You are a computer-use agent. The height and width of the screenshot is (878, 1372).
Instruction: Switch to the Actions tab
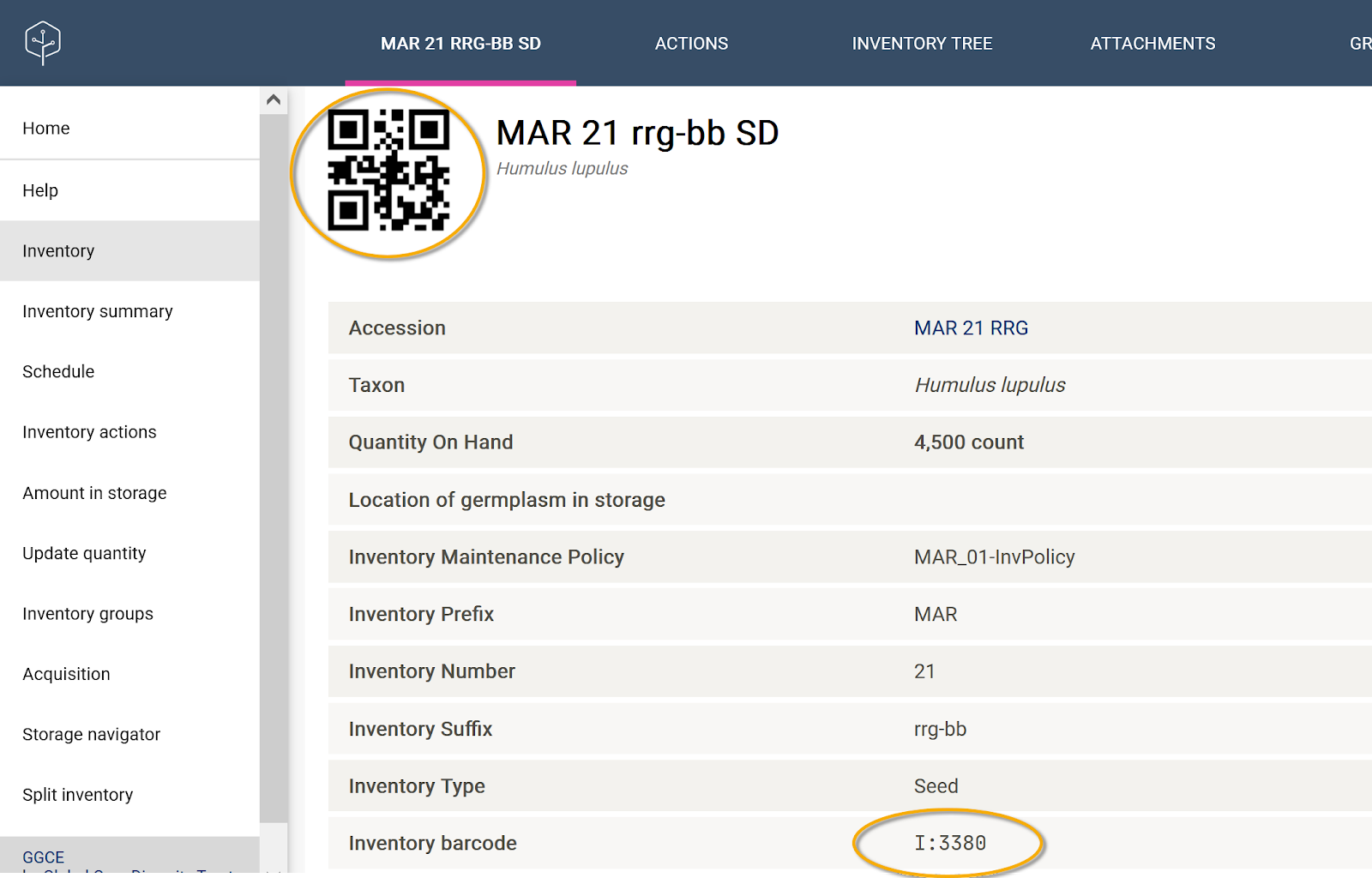coord(691,44)
